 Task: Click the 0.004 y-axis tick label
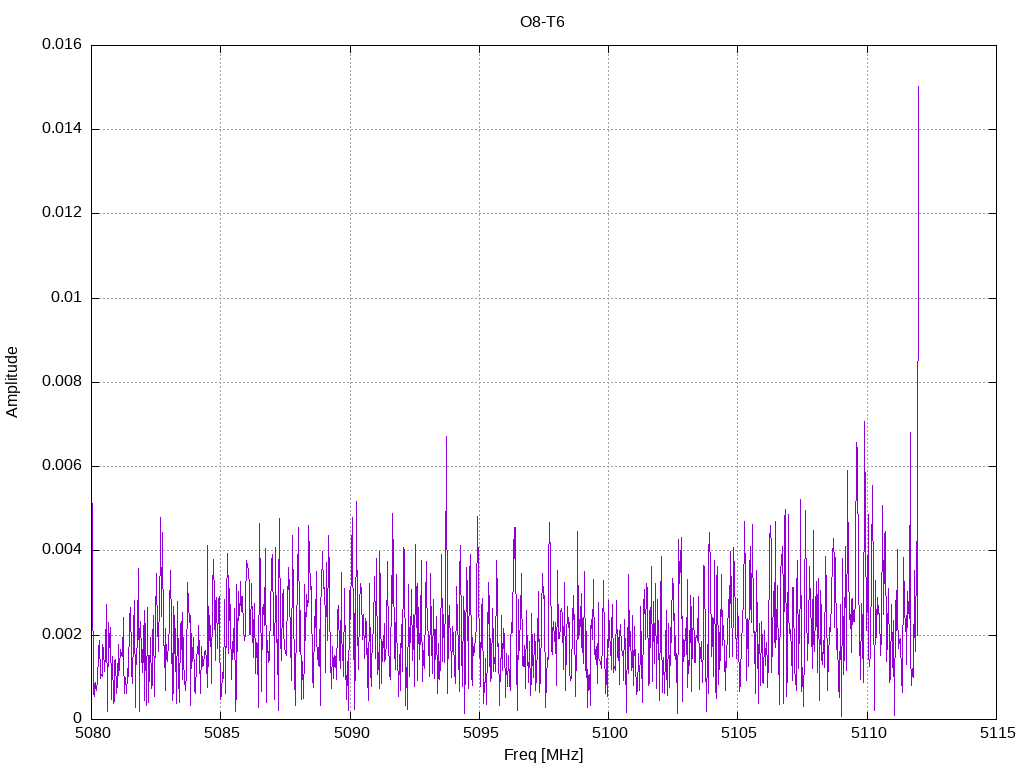click(x=62, y=550)
